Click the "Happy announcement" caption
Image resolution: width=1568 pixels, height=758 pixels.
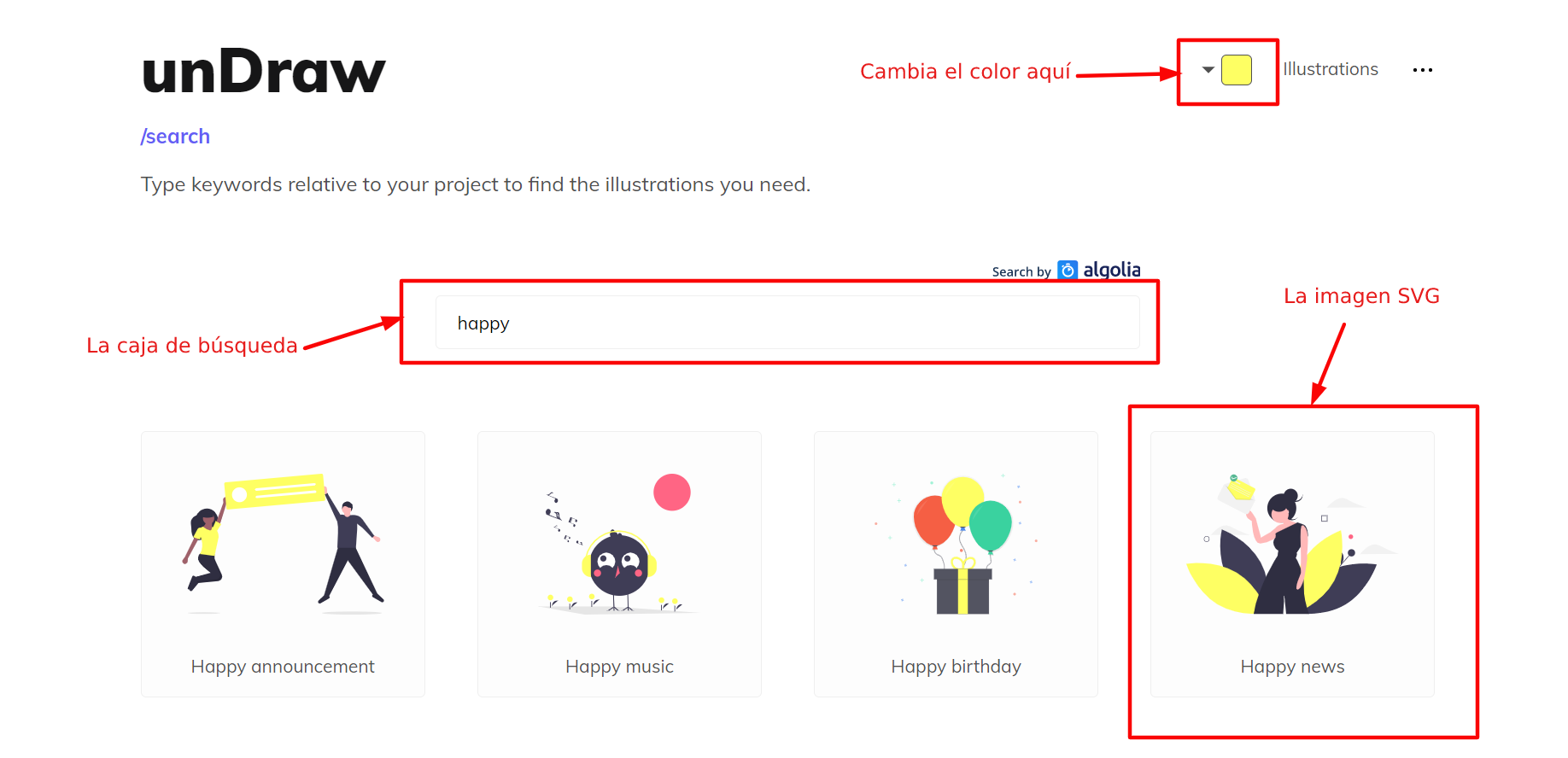pyautogui.click(x=283, y=667)
